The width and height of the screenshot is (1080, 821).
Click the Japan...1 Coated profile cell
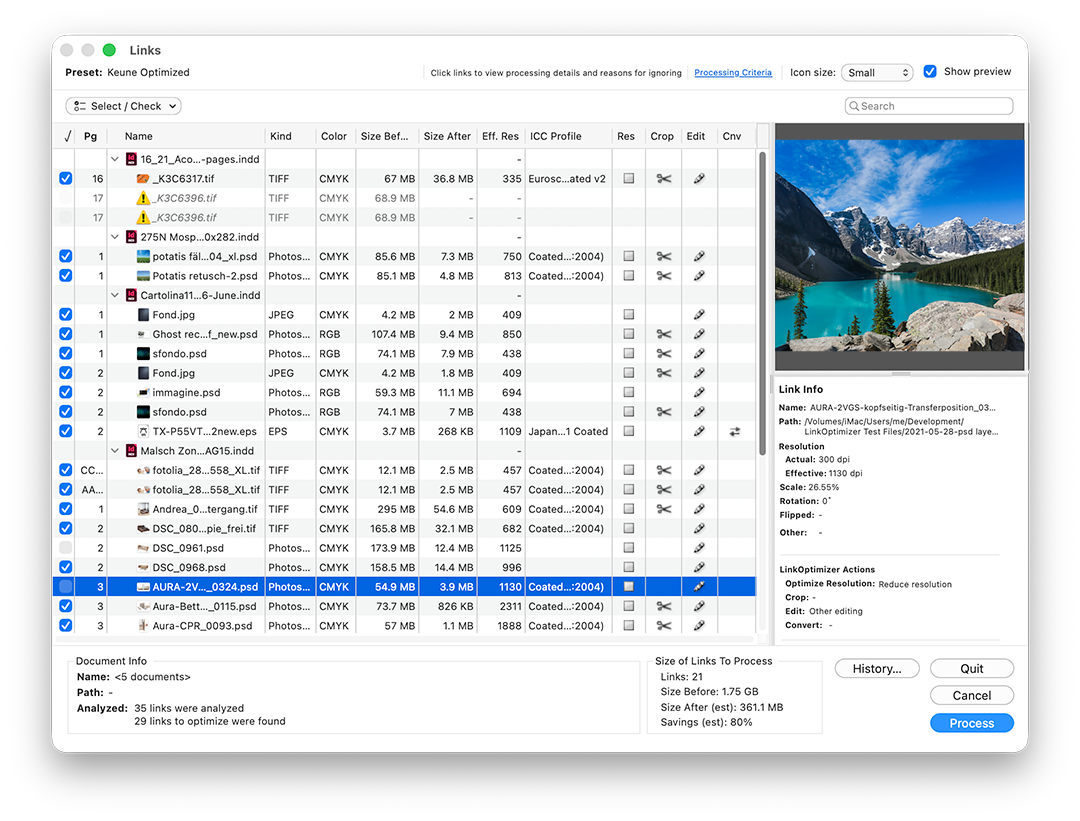coord(568,431)
